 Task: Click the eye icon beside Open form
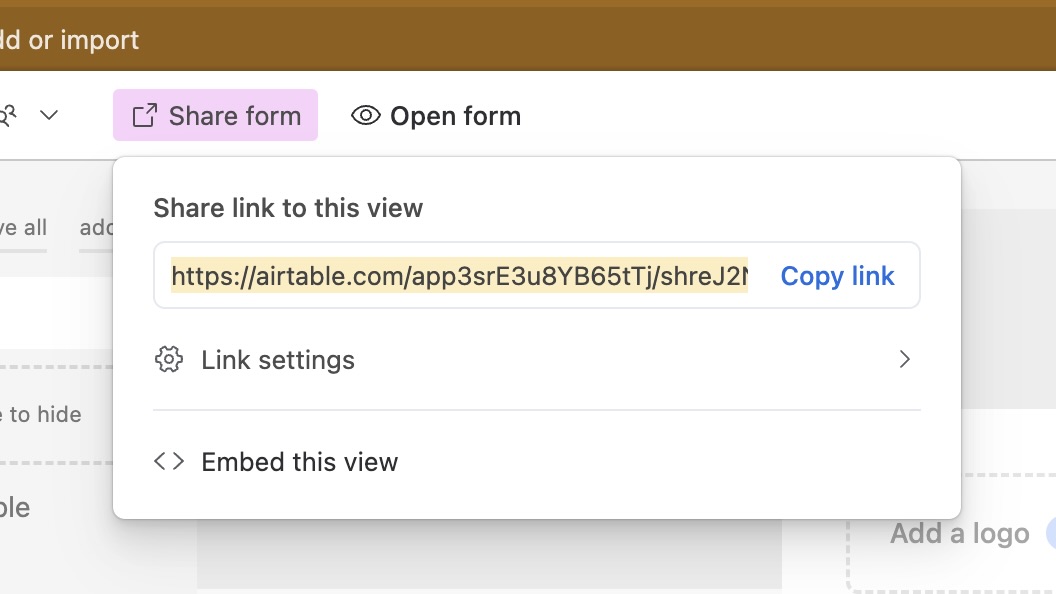366,116
